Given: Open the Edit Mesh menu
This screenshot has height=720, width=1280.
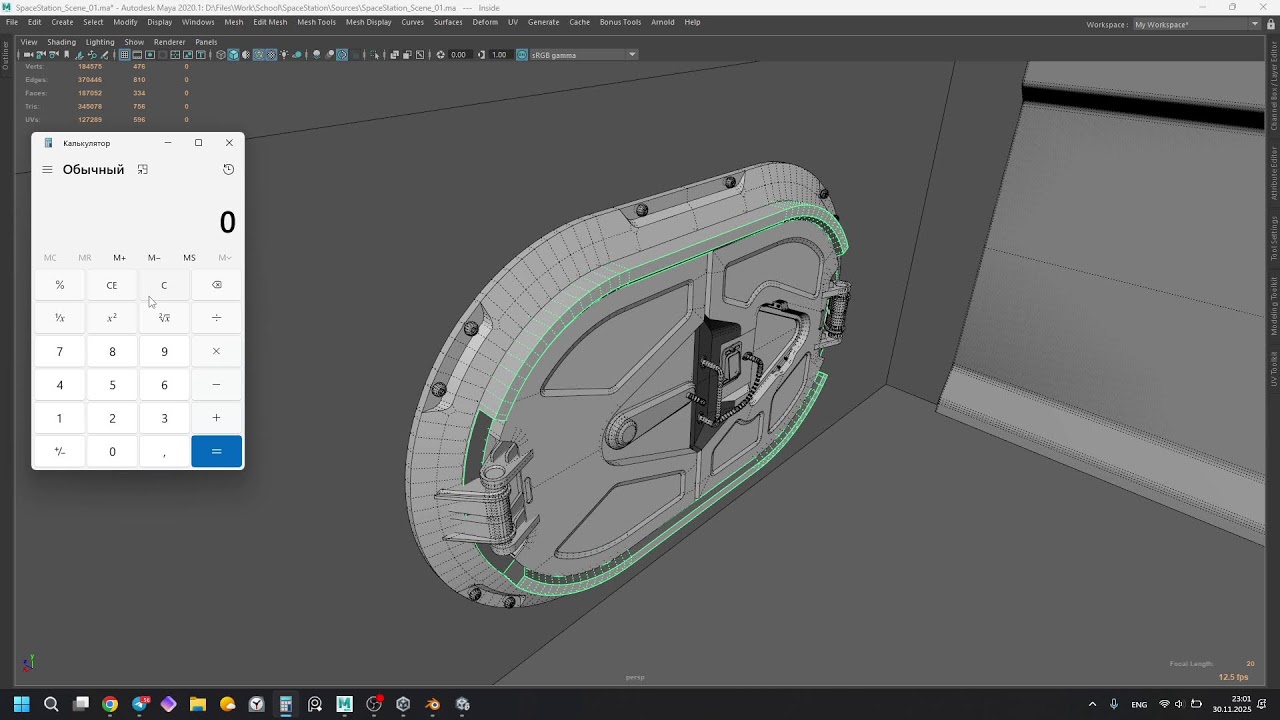Looking at the screenshot, I should [270, 22].
